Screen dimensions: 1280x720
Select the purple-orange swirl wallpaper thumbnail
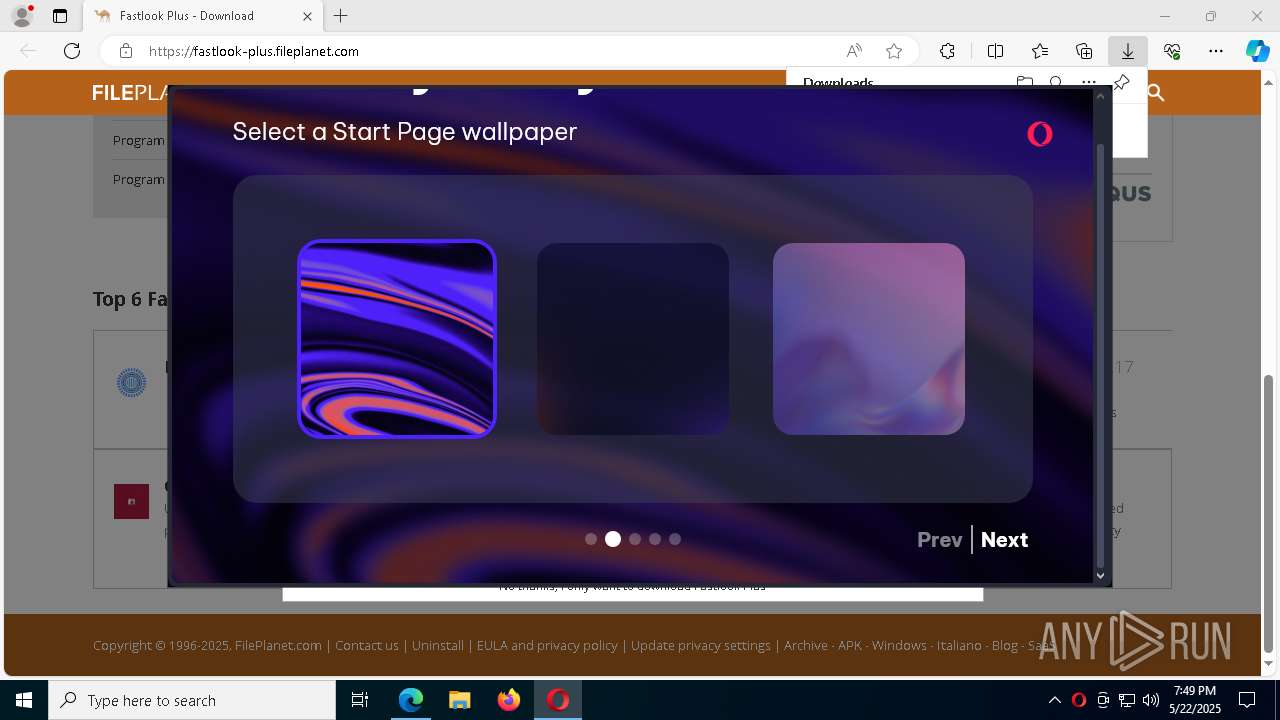397,339
